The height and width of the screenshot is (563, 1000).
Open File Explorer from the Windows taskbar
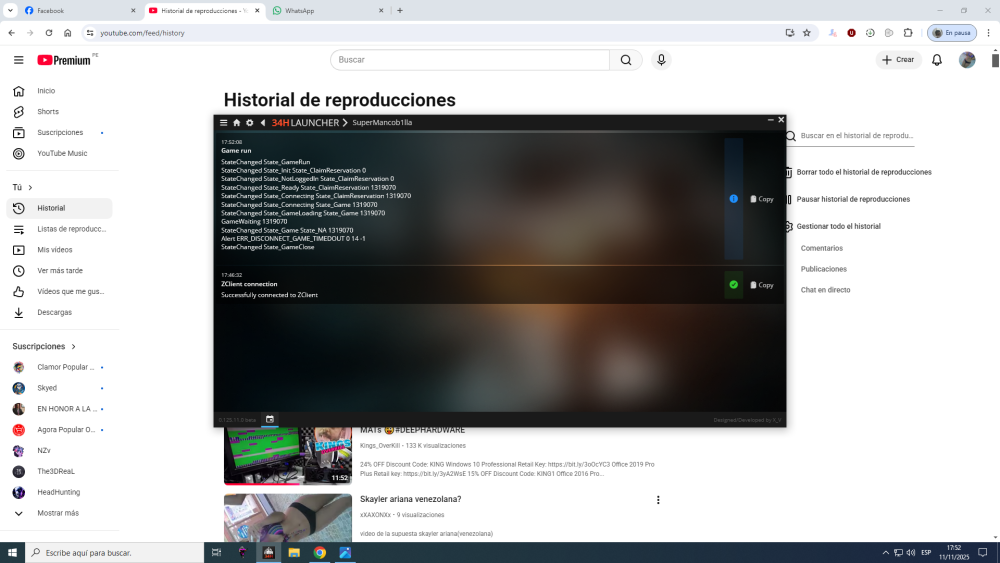(294, 552)
